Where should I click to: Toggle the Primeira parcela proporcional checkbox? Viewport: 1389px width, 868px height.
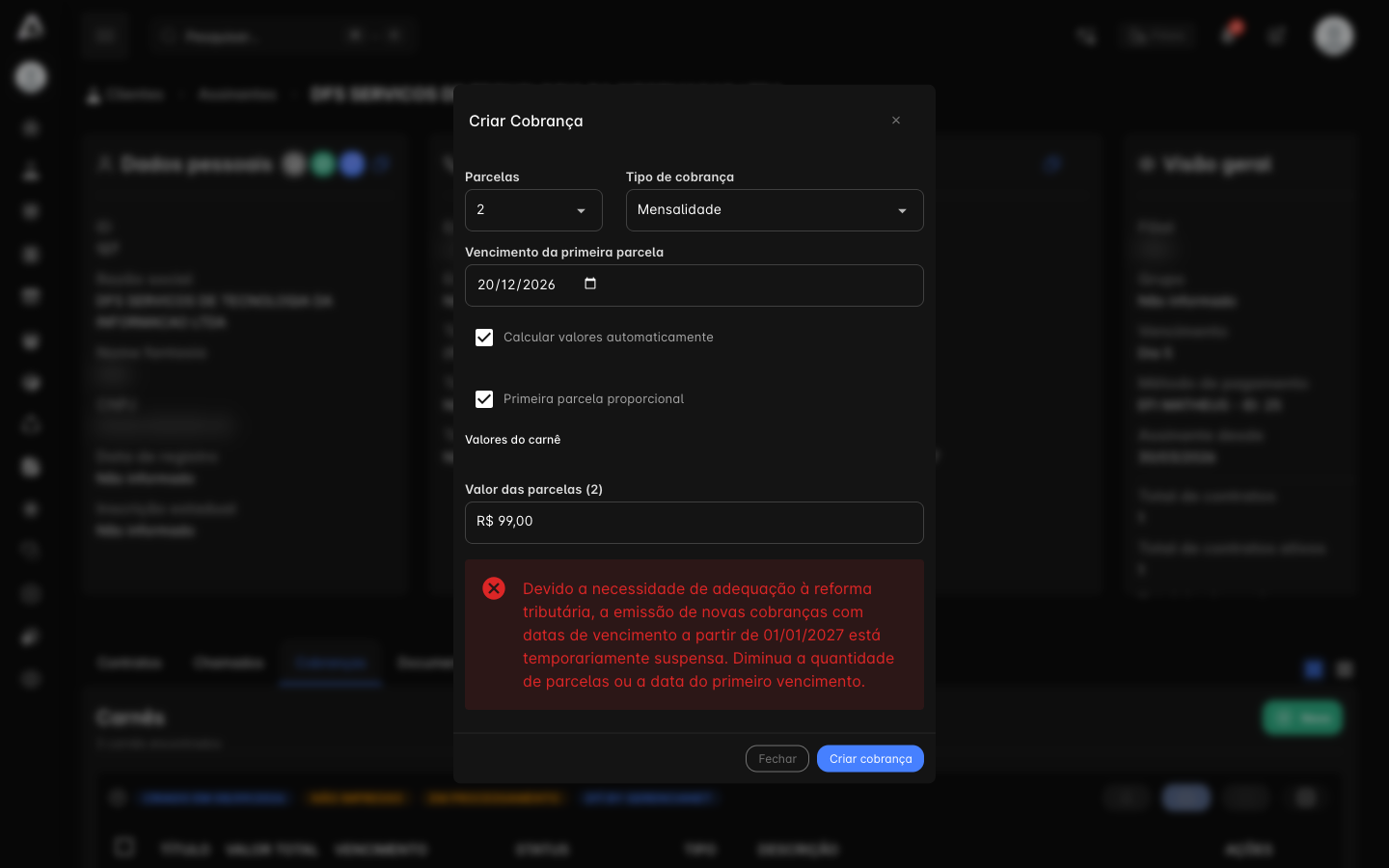484,399
